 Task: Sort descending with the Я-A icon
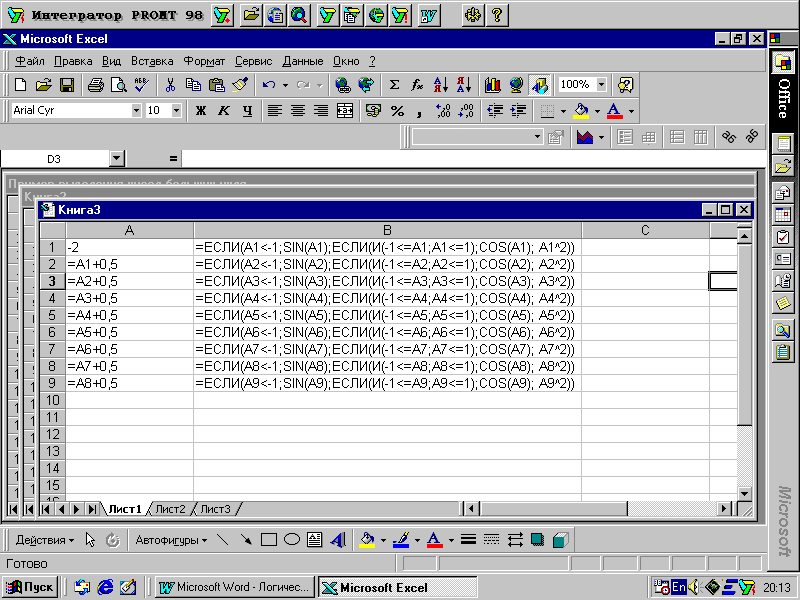464,85
